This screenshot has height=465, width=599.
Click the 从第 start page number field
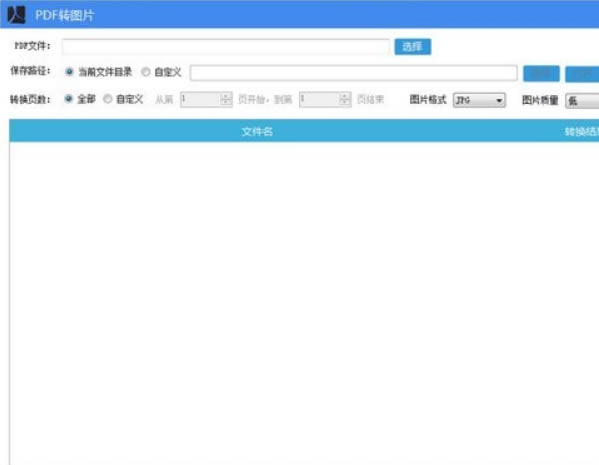coord(201,100)
